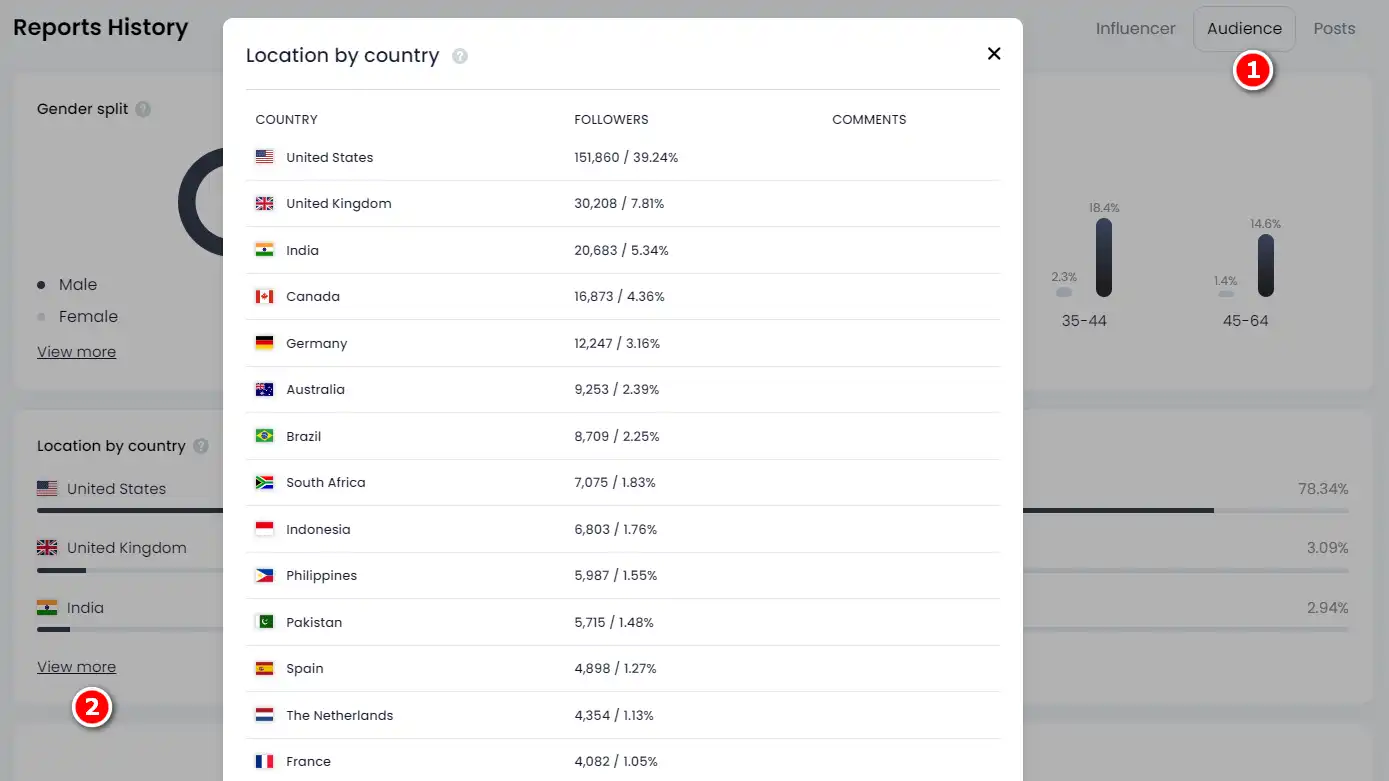Click View more under Location by country

coord(77,667)
